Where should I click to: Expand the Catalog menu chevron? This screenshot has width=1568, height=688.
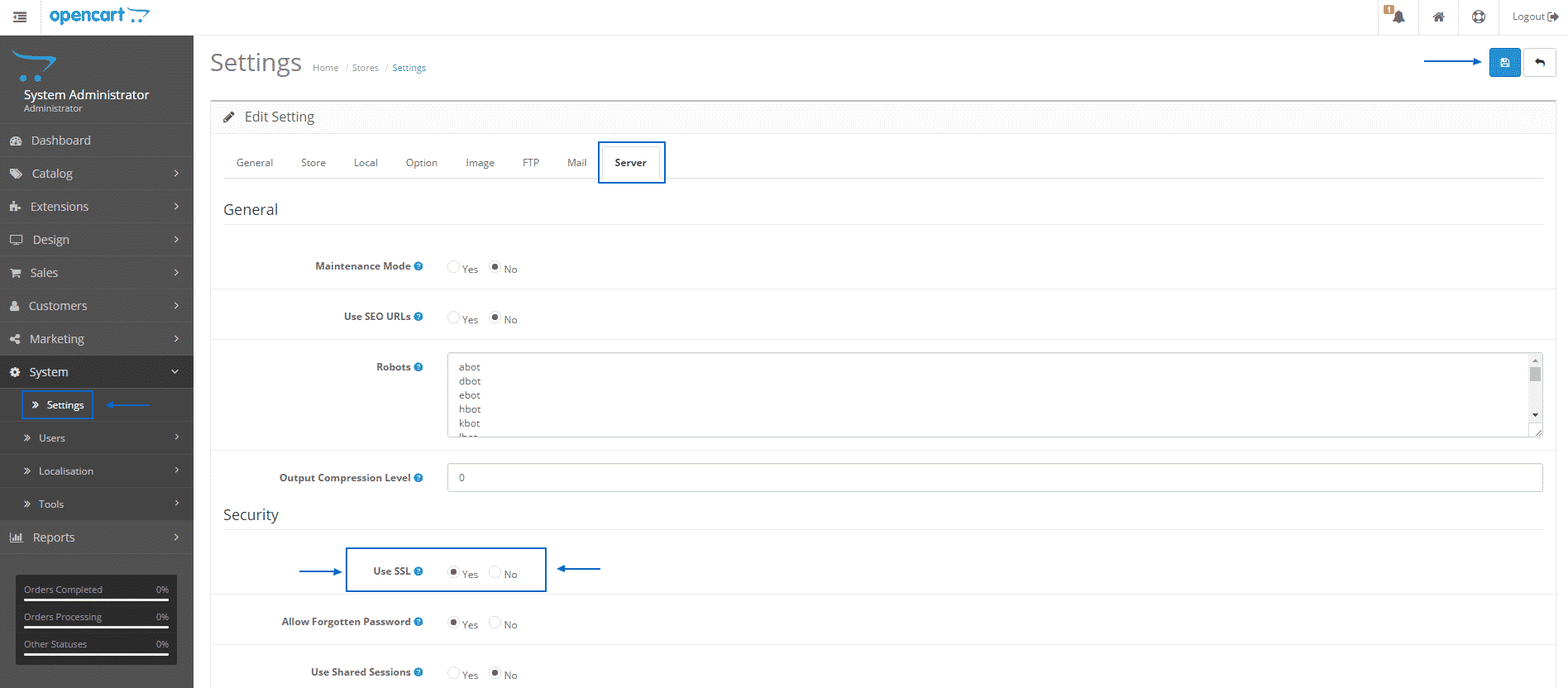click(176, 173)
